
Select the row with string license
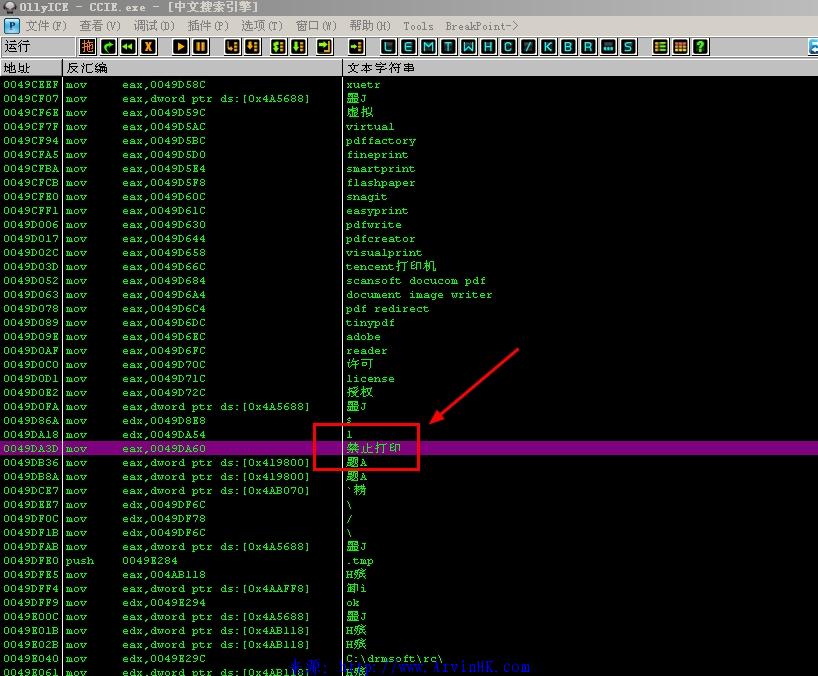pyautogui.click(x=409, y=379)
